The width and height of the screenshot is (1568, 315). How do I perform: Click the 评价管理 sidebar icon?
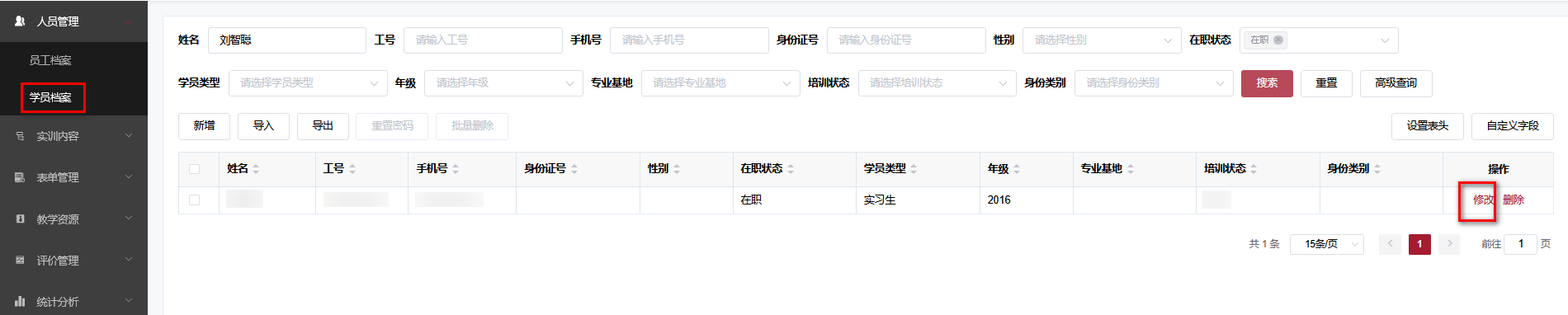(20, 260)
